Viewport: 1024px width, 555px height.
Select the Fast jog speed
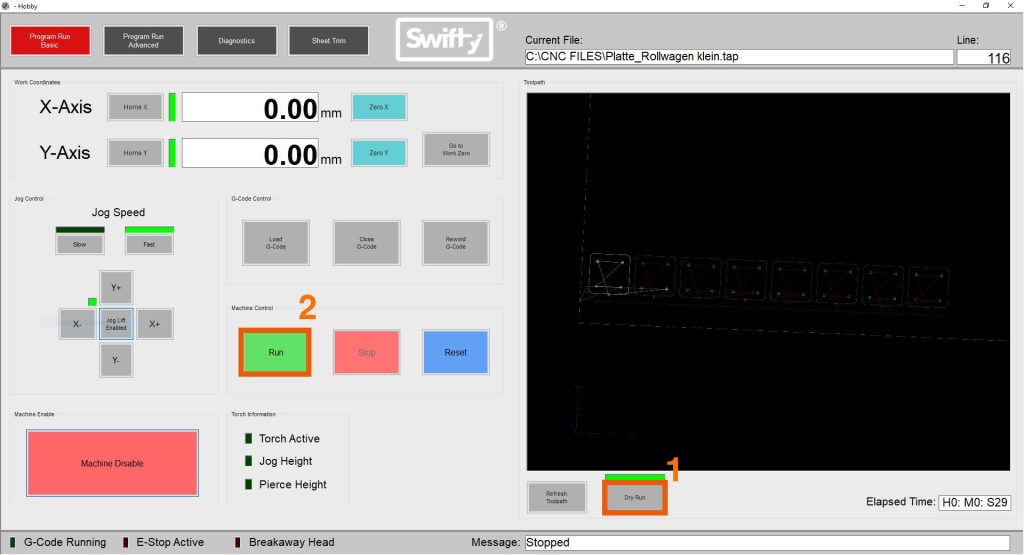tap(149, 244)
